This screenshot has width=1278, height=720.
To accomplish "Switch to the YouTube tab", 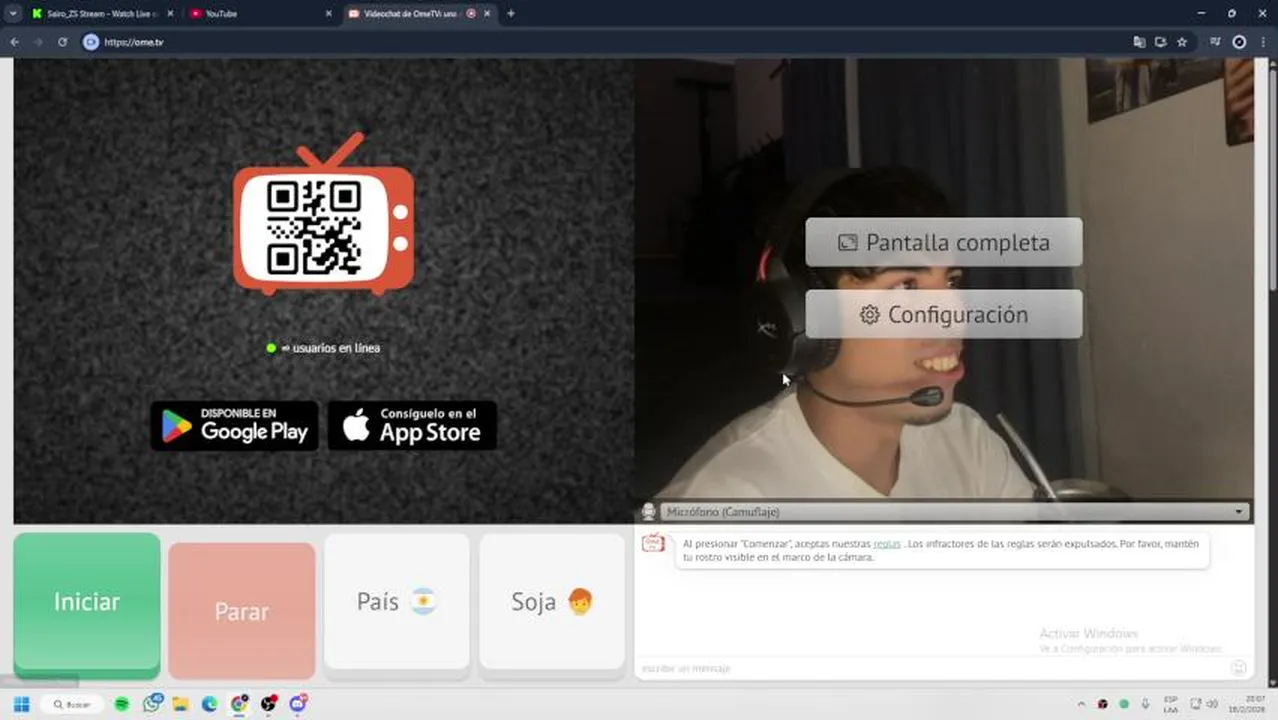I will click(254, 13).
